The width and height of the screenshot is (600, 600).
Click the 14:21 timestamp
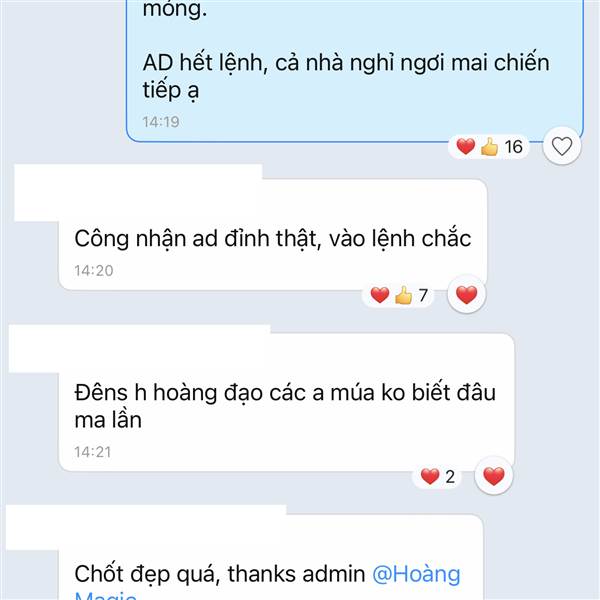(93, 452)
